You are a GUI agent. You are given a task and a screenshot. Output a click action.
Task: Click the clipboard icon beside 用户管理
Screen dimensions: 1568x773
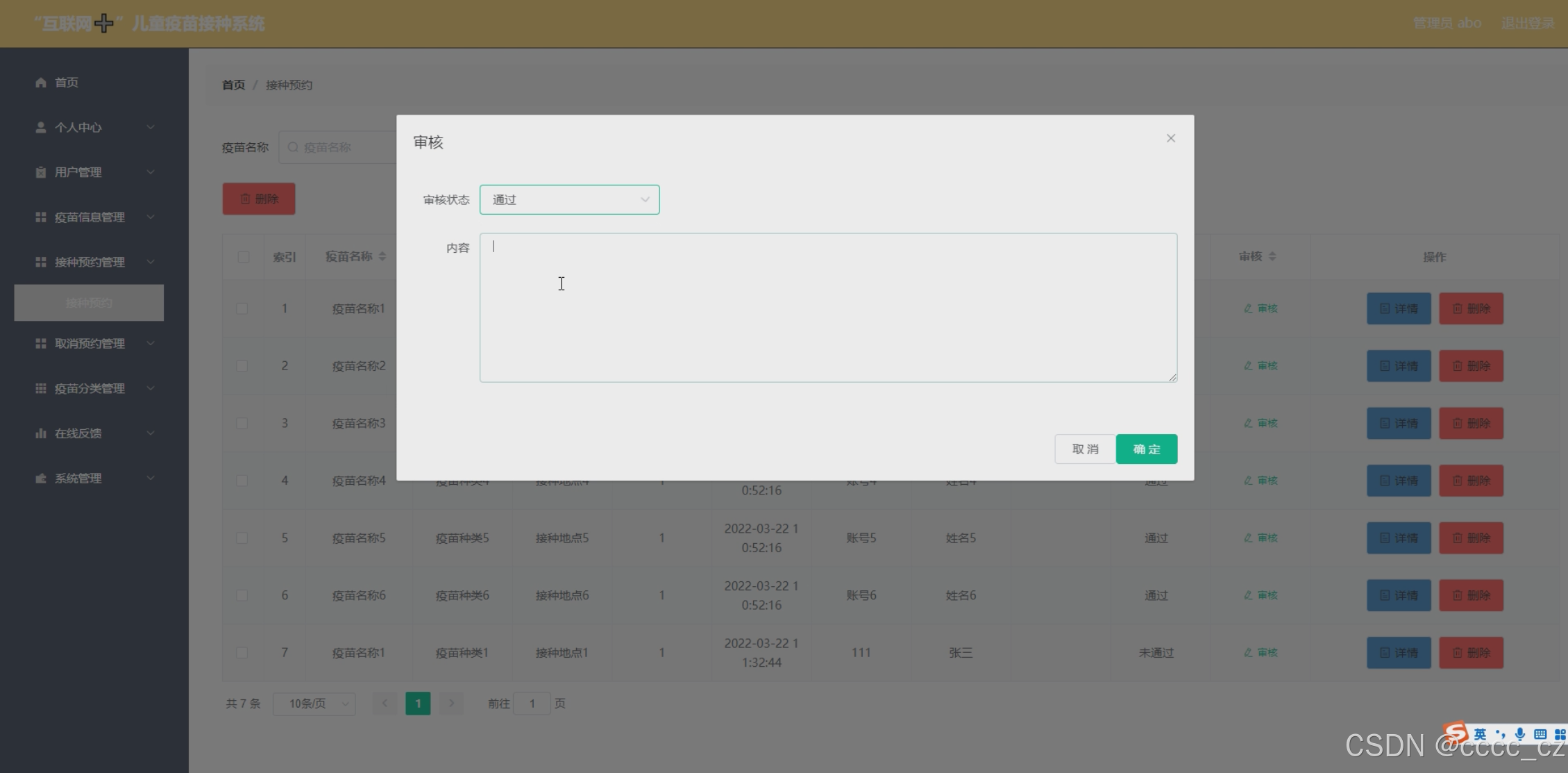[41, 172]
